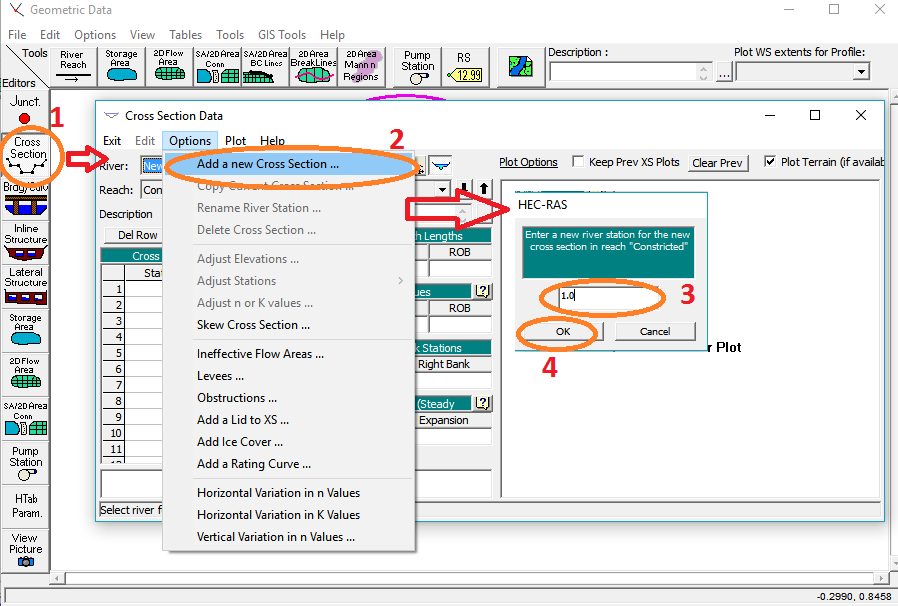898x606 pixels.
Task: Disable Plot Terrain option
Action: click(771, 161)
